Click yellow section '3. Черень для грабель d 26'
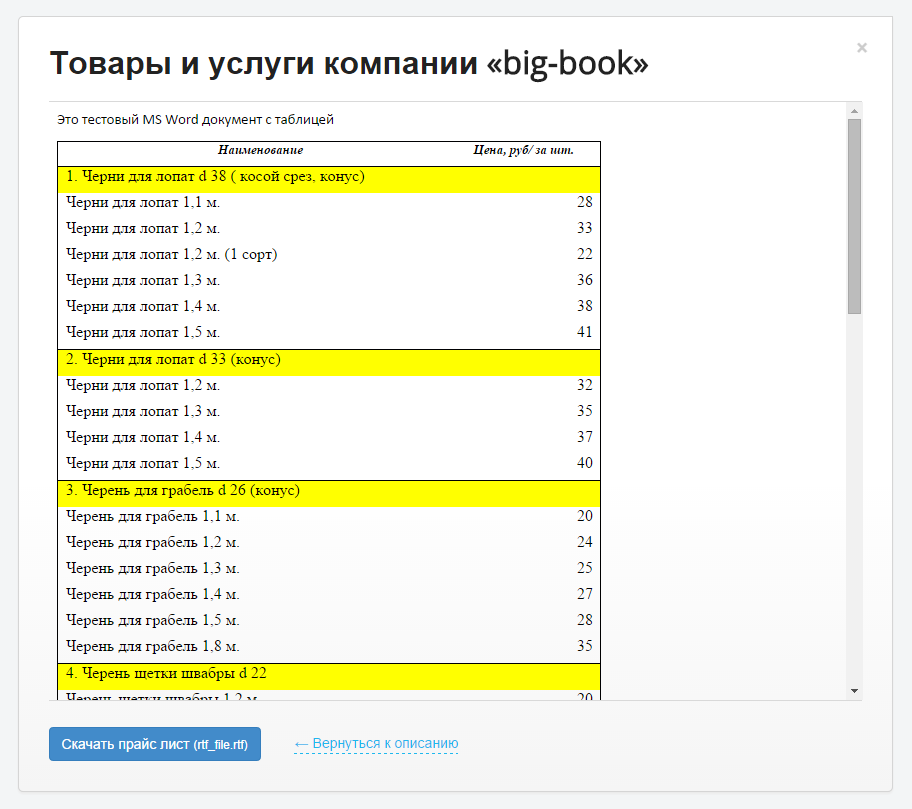The width and height of the screenshot is (912, 809). [183, 491]
